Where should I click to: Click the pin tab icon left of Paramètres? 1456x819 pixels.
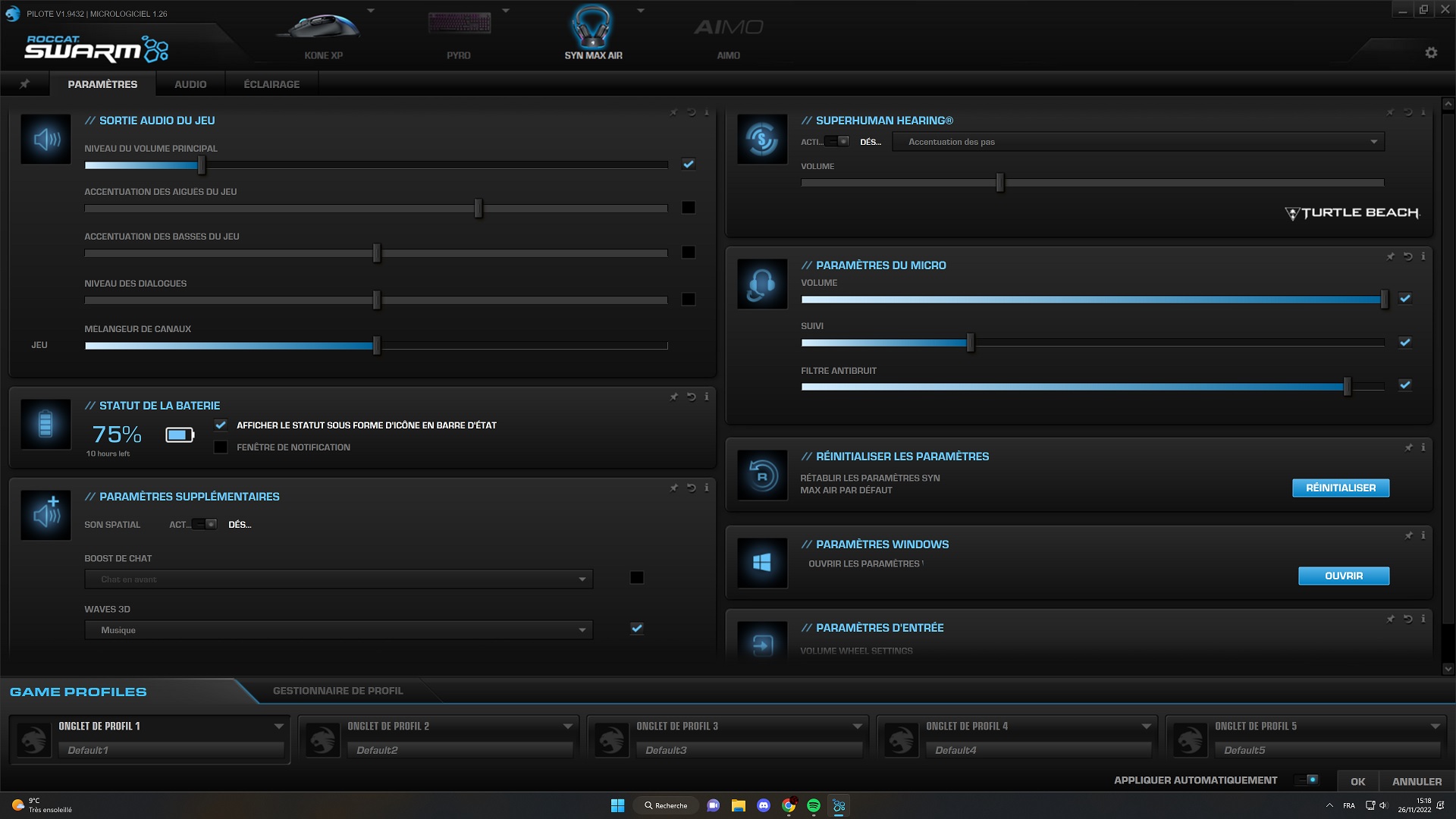[x=24, y=84]
